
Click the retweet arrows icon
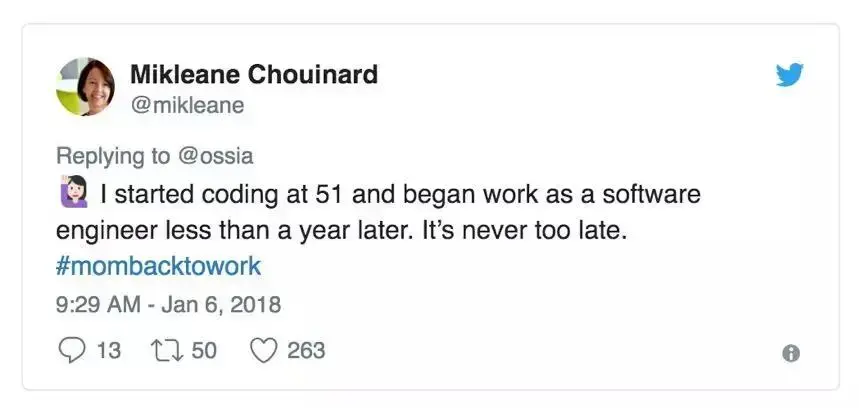point(161,350)
